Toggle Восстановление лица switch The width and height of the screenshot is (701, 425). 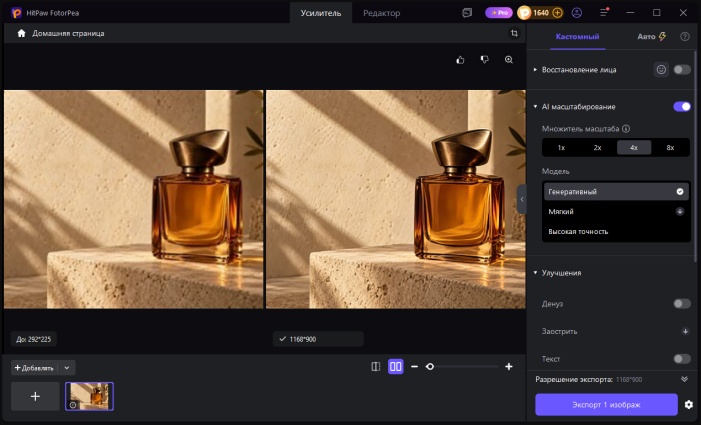[682, 70]
